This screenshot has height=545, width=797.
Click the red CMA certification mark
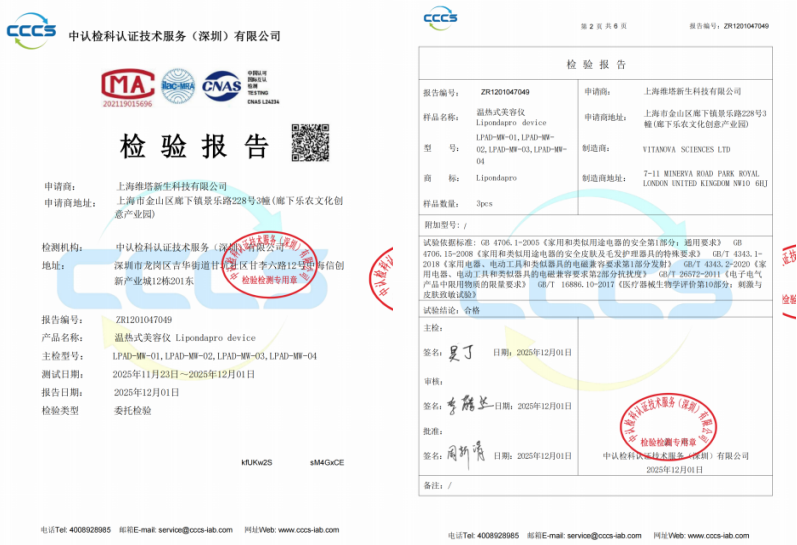click(129, 87)
